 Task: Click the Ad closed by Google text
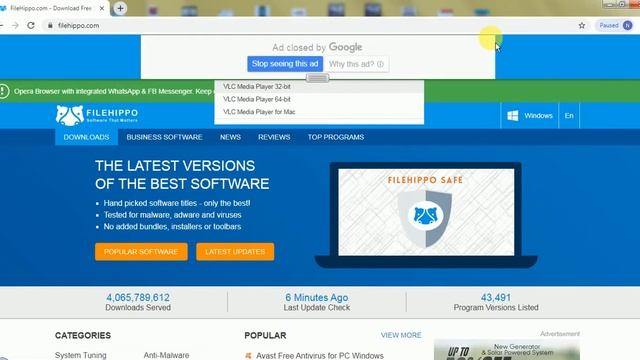click(x=317, y=47)
